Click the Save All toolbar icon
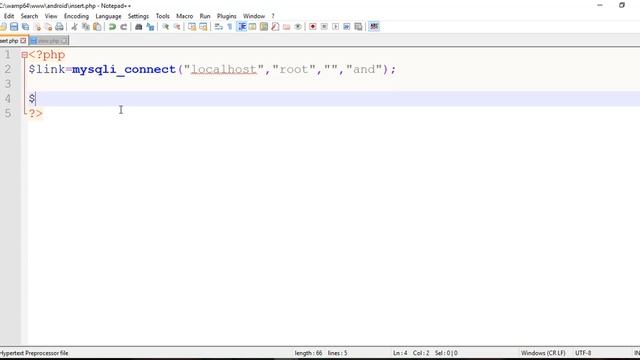Image resolution: width=640 pixels, height=360 pixels. pos(25,27)
